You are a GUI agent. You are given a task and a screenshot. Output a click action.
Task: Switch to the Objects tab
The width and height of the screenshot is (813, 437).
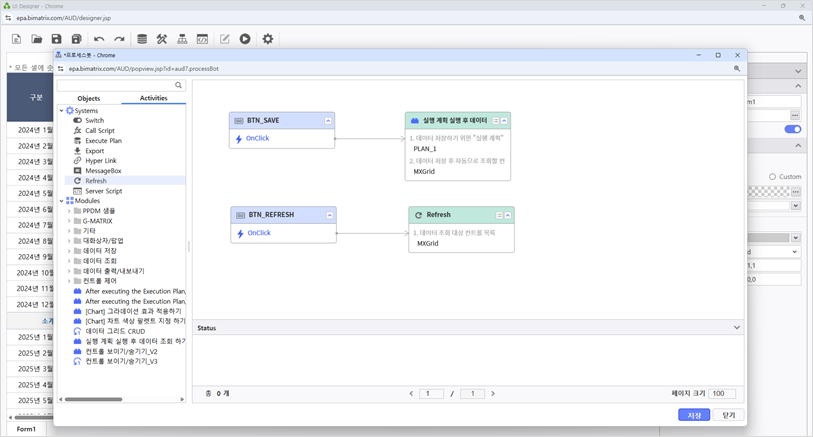click(88, 99)
